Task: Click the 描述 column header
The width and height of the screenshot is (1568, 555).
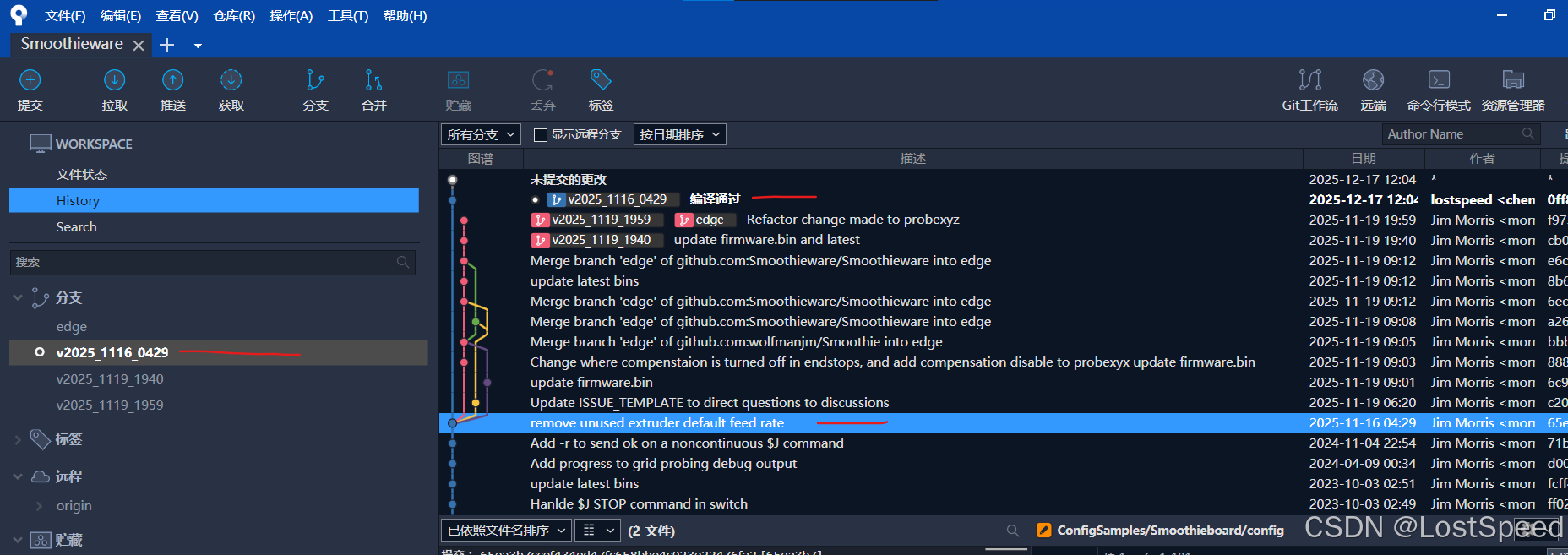Action: pyautogui.click(x=913, y=158)
